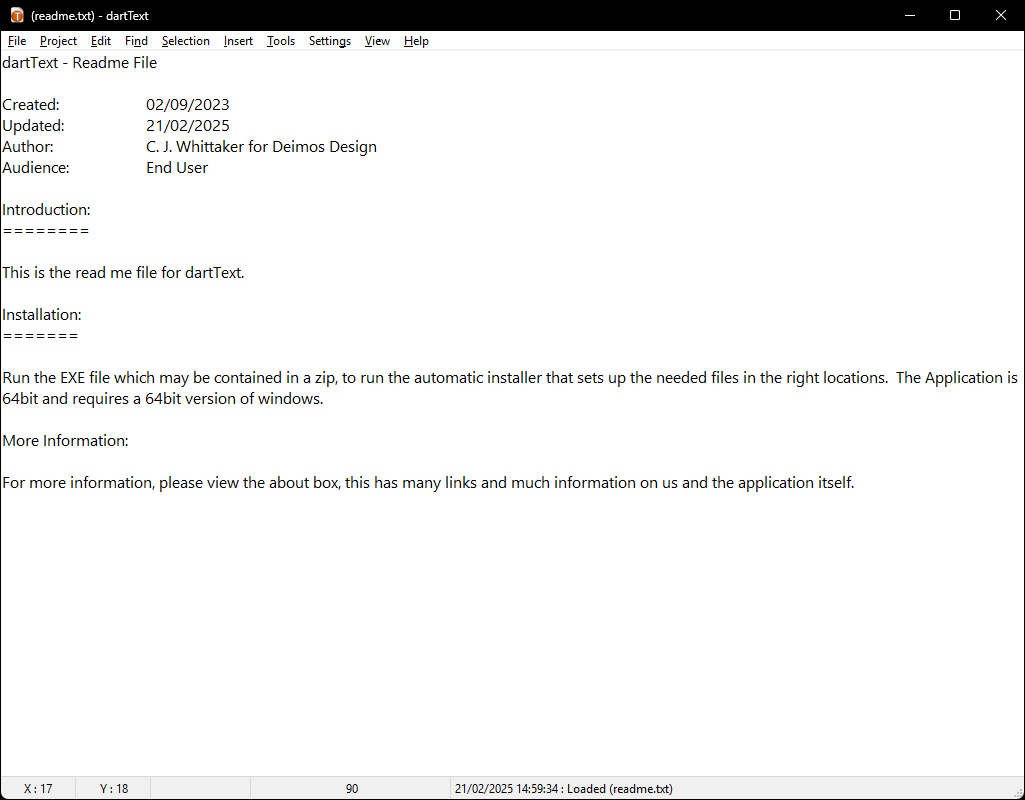Open the Tools menu
This screenshot has width=1025, height=800.
280,41
